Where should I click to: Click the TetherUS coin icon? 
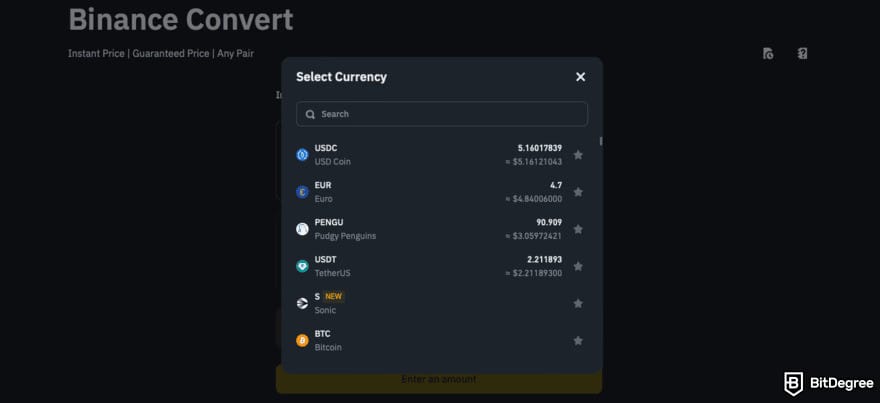coord(302,266)
